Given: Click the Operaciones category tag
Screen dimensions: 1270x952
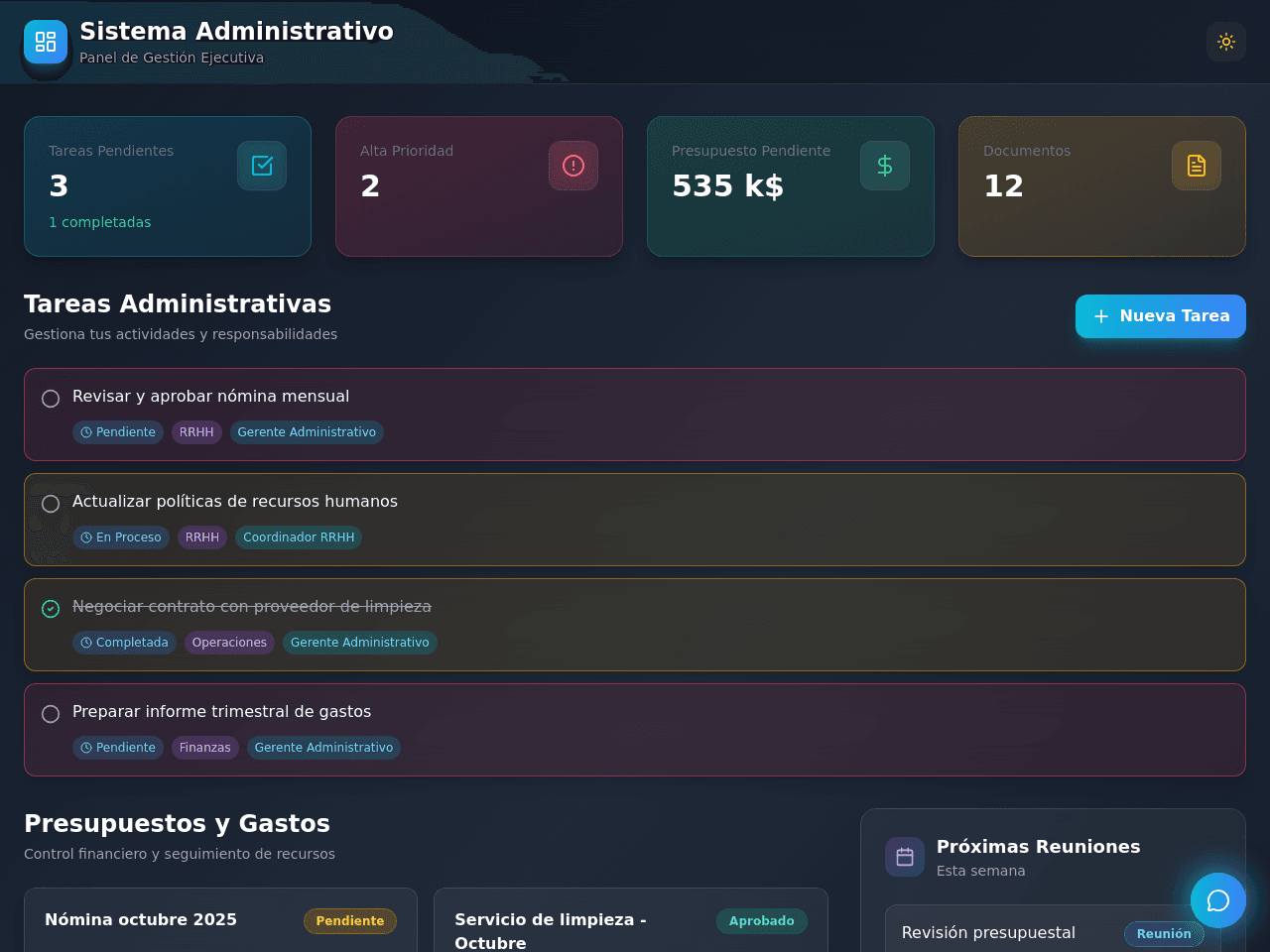Looking at the screenshot, I should [x=229, y=643].
